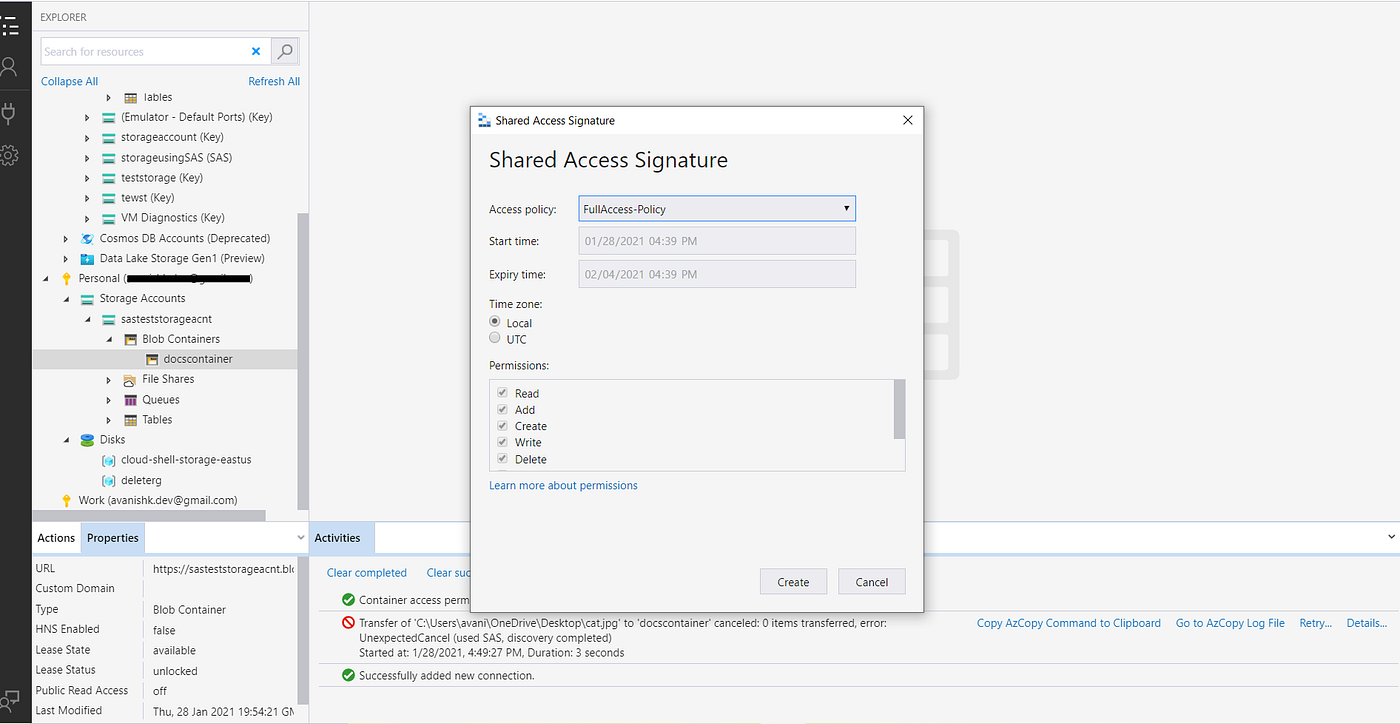Collapse the Blob Containers node

coord(109,338)
